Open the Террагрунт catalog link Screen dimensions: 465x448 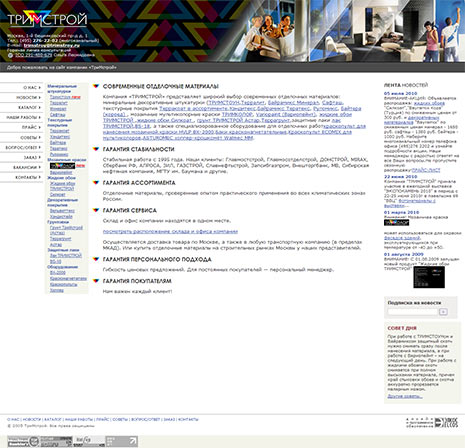click(x=60, y=239)
